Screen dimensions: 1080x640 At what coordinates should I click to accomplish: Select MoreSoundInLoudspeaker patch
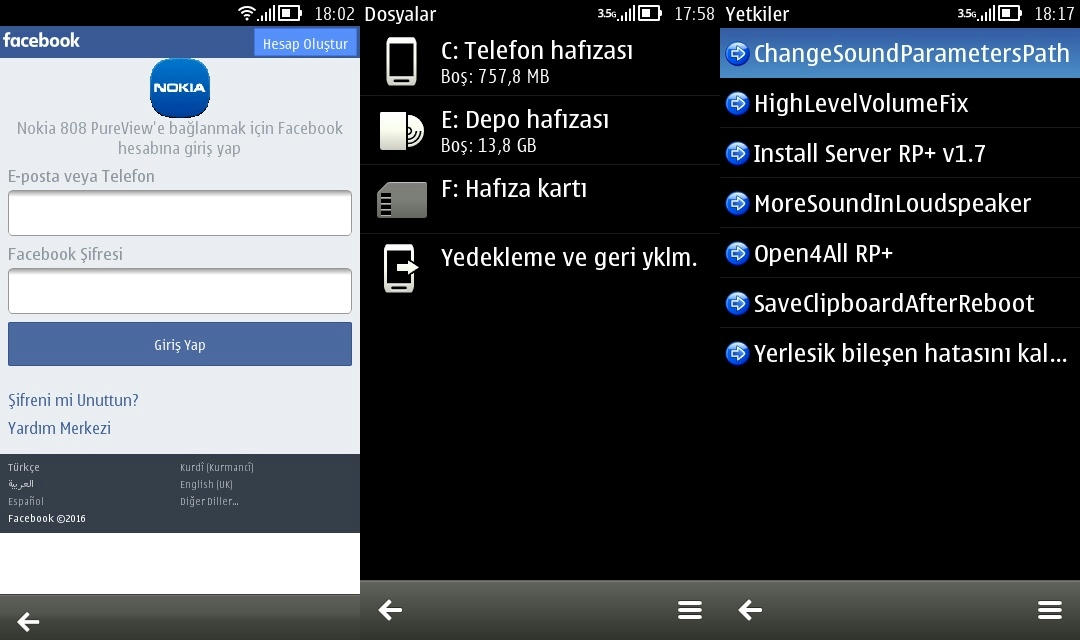click(x=900, y=203)
